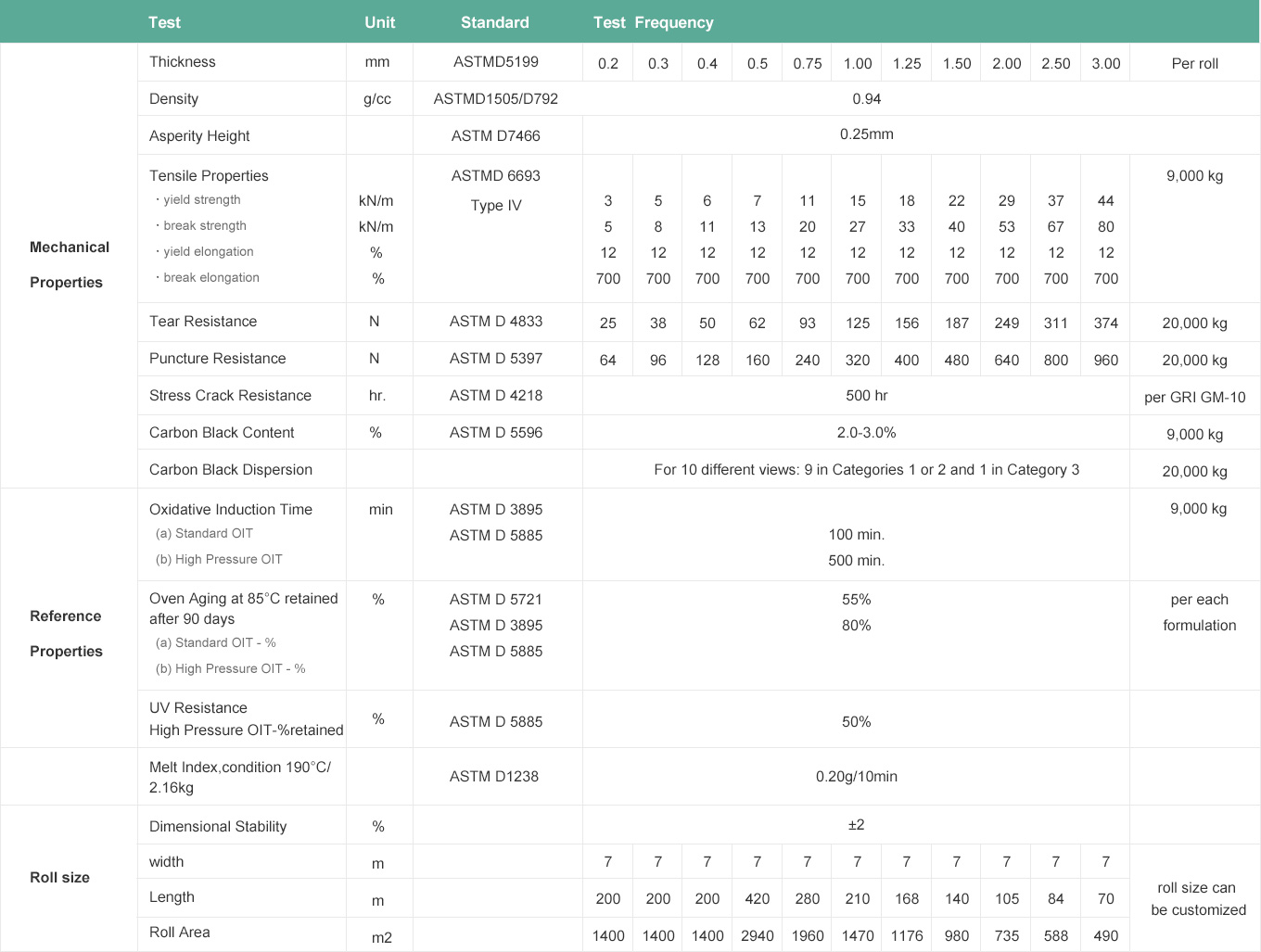Select the 'Tensile Properties' heading
Viewport: 1261px width, 952px height.
tap(209, 175)
